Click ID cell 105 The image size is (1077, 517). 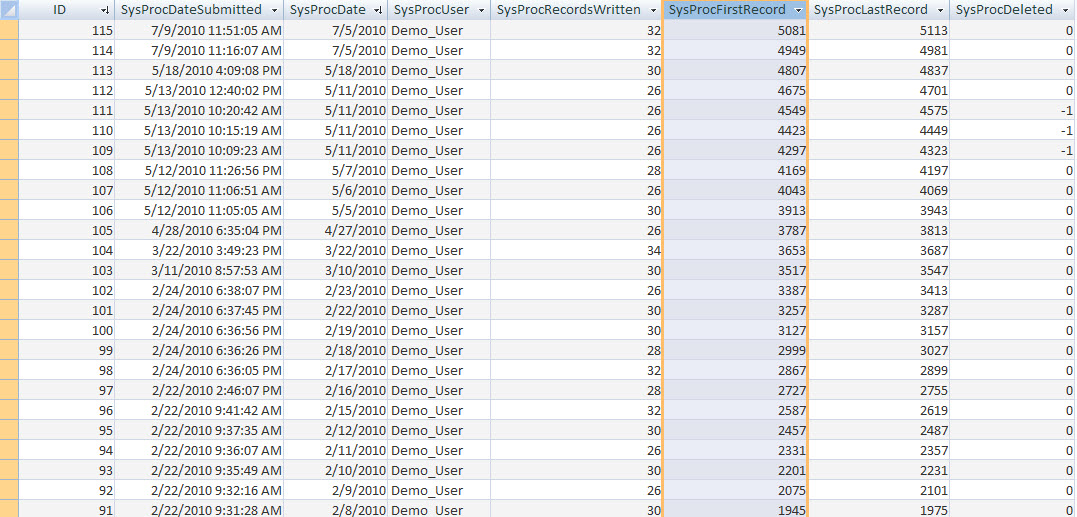66,230
